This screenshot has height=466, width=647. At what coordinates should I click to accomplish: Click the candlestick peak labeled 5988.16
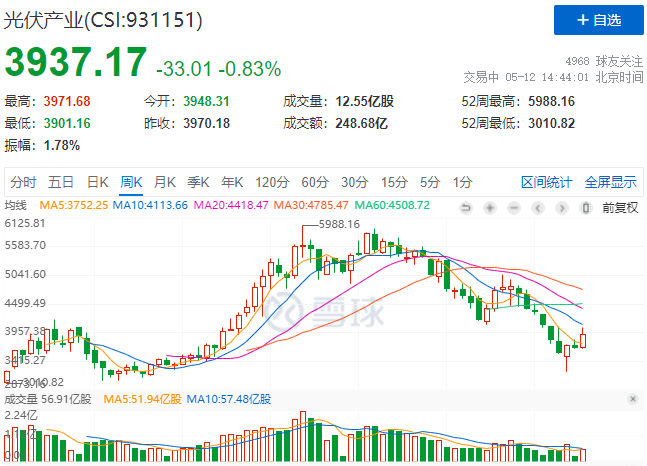pos(306,233)
